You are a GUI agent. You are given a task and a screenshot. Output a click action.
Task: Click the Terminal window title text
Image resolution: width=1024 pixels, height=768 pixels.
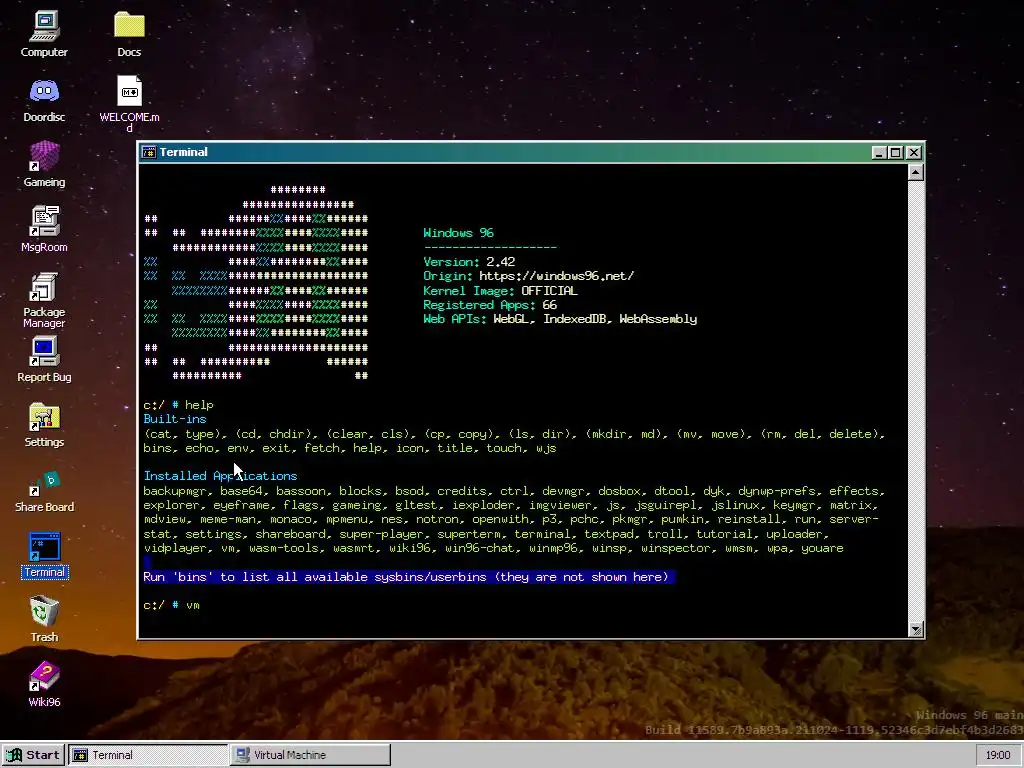pyautogui.click(x=184, y=152)
